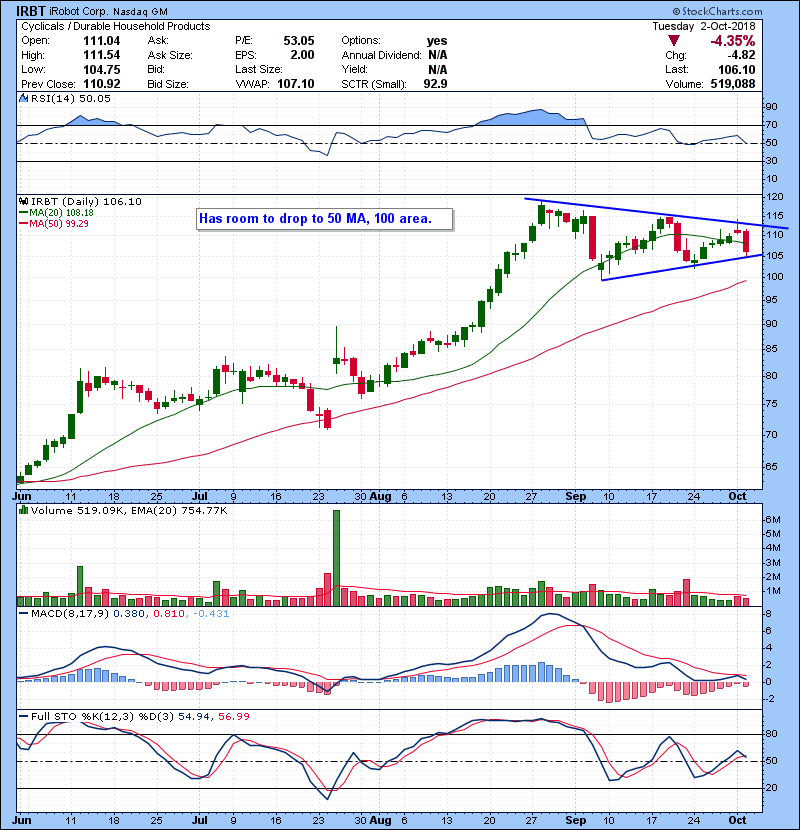Select the iRobot Corp. company name
800x830 pixels.
point(78,12)
